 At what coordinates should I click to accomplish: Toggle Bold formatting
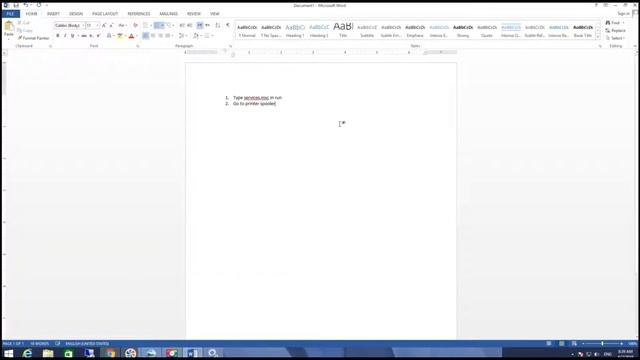click(58, 36)
